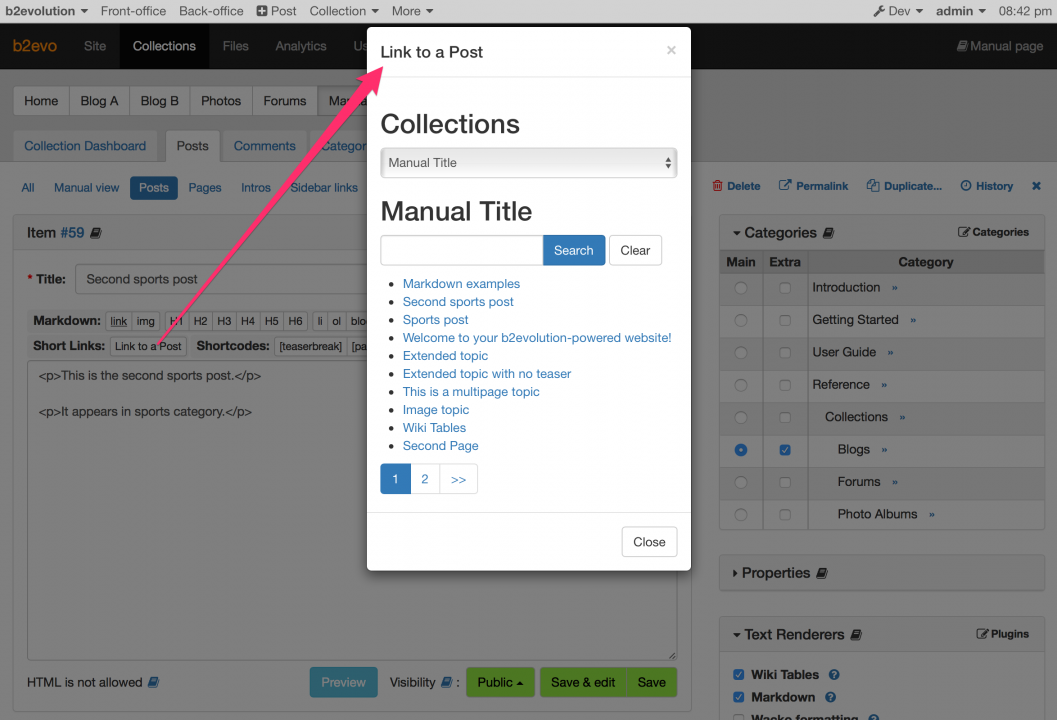
Task: Click the Title input field
Action: point(221,279)
